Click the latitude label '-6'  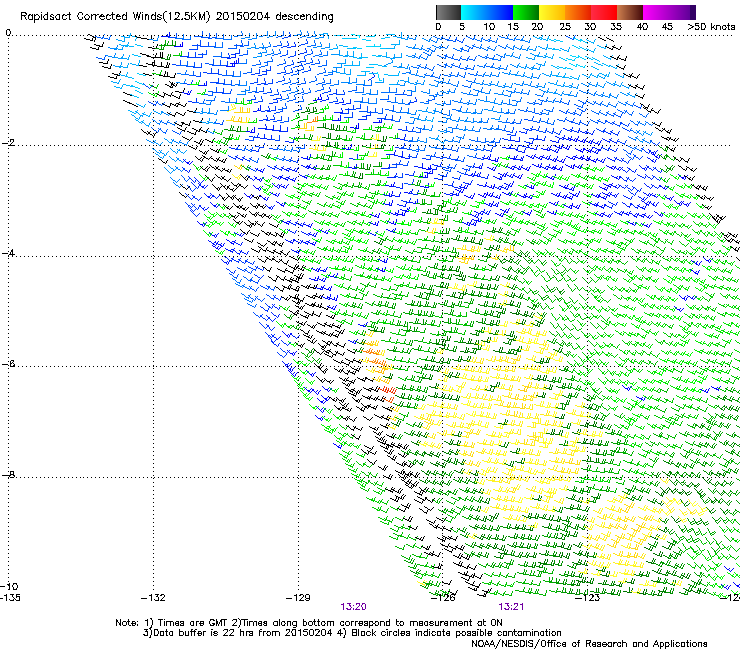tap(8, 364)
